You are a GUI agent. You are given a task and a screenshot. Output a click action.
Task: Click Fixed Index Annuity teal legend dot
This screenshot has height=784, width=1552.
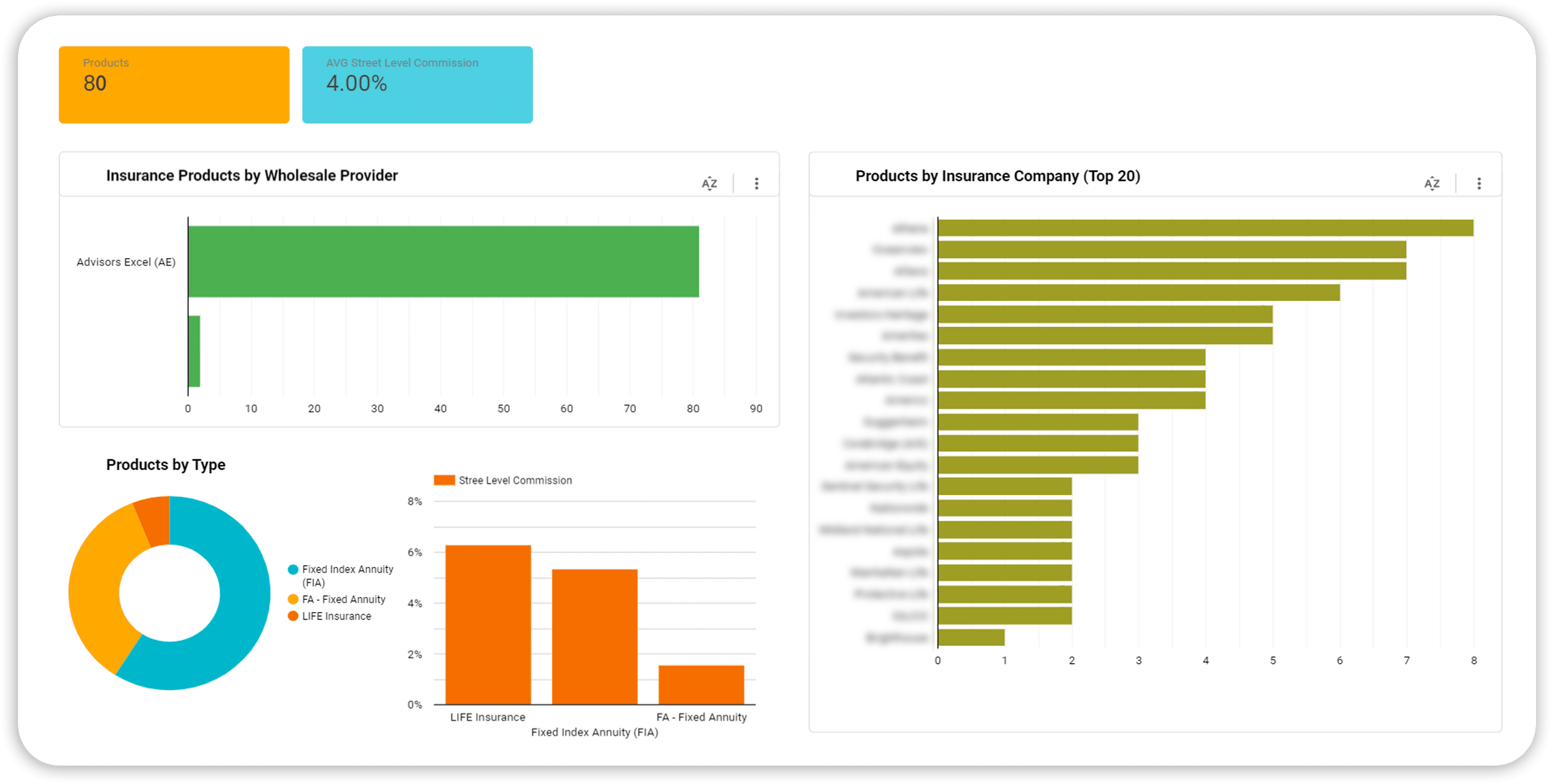click(x=293, y=569)
